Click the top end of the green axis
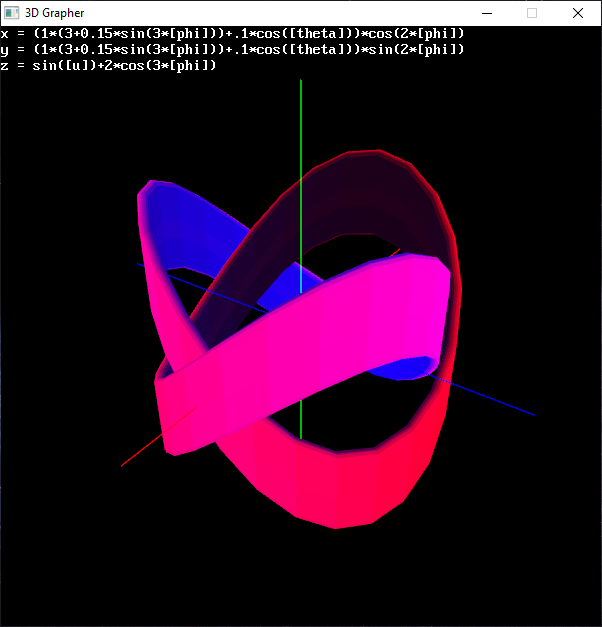This screenshot has height=627, width=602. click(x=301, y=83)
